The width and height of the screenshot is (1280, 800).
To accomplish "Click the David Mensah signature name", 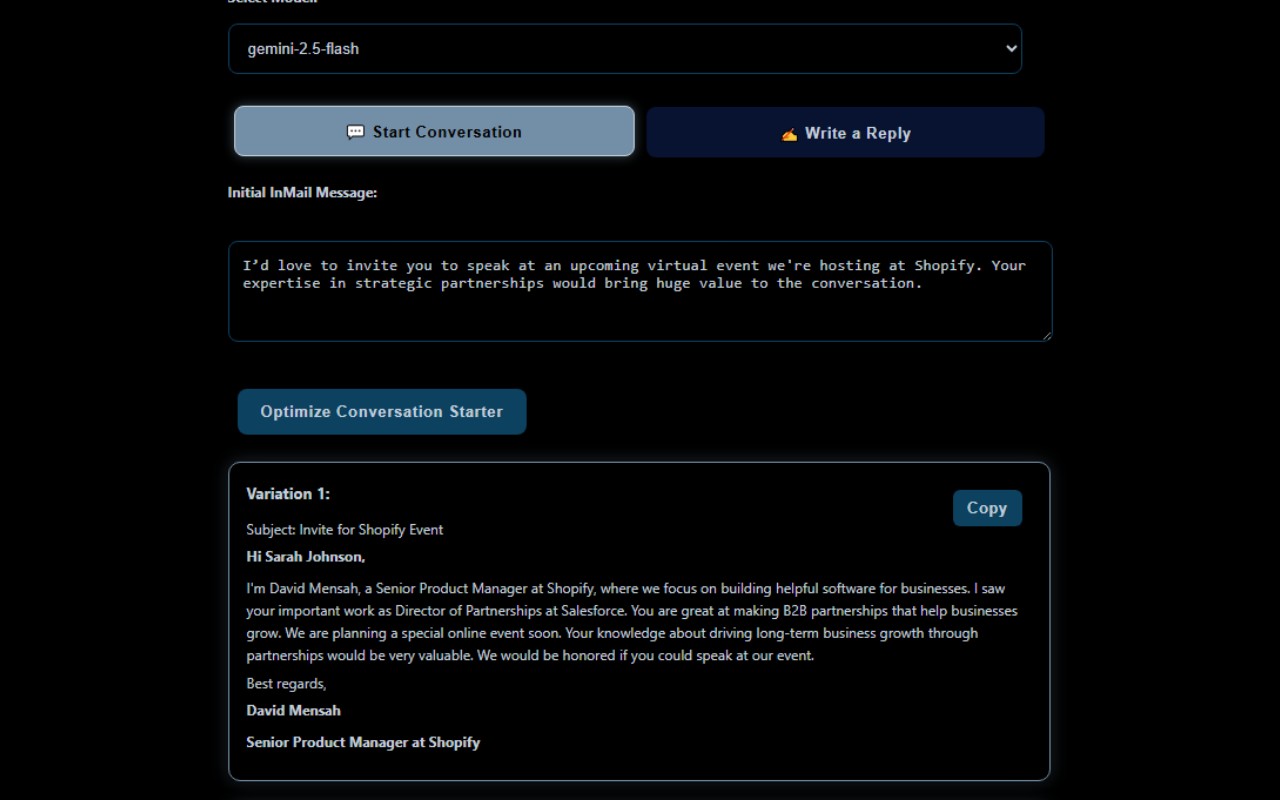I will click(294, 710).
